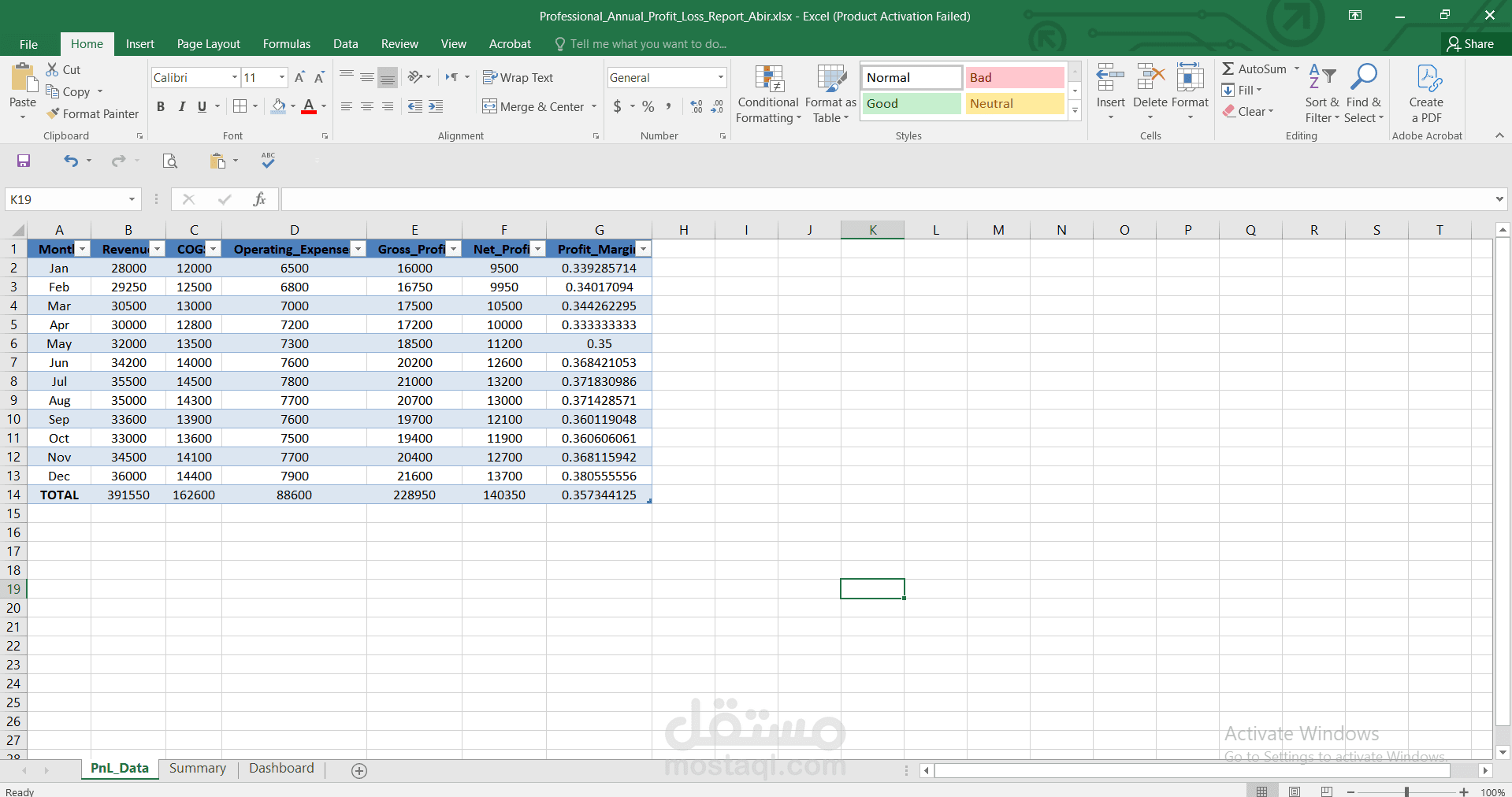
Task: Open Format as Table gallery
Action: [x=830, y=94]
